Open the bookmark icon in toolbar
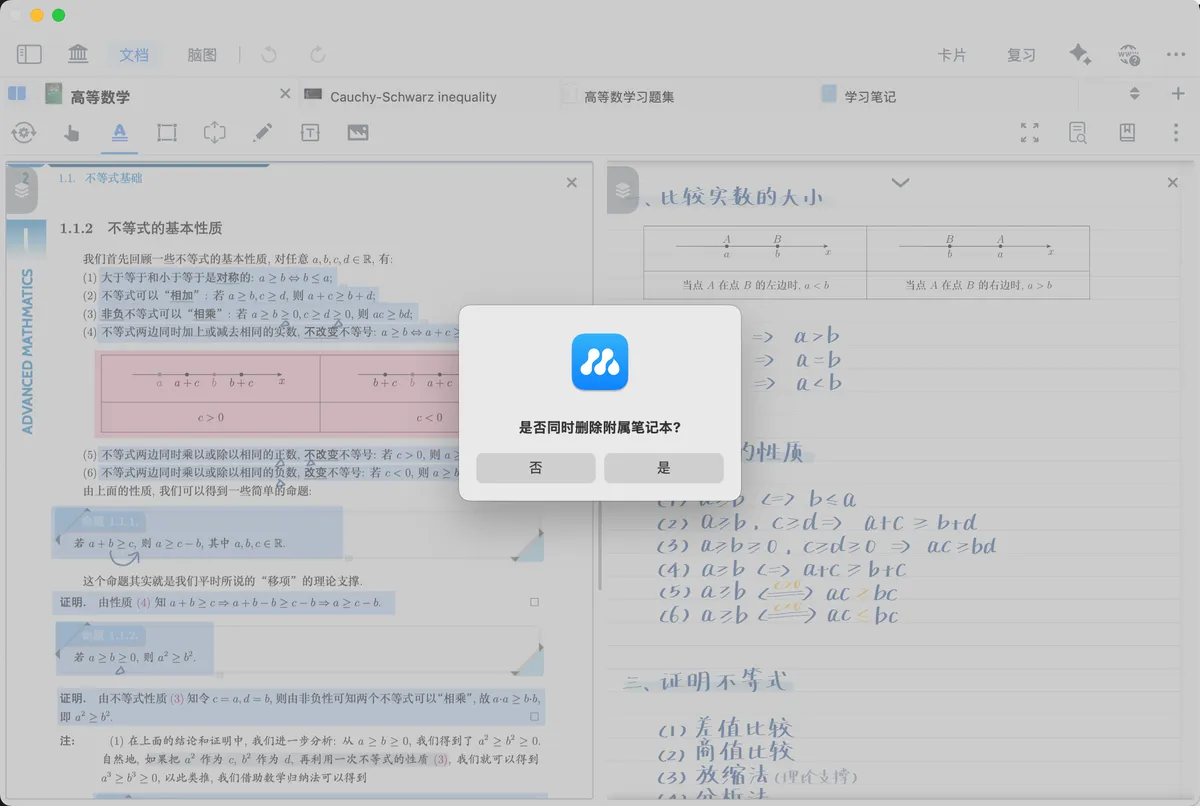This screenshot has height=806, width=1200. (x=1127, y=132)
